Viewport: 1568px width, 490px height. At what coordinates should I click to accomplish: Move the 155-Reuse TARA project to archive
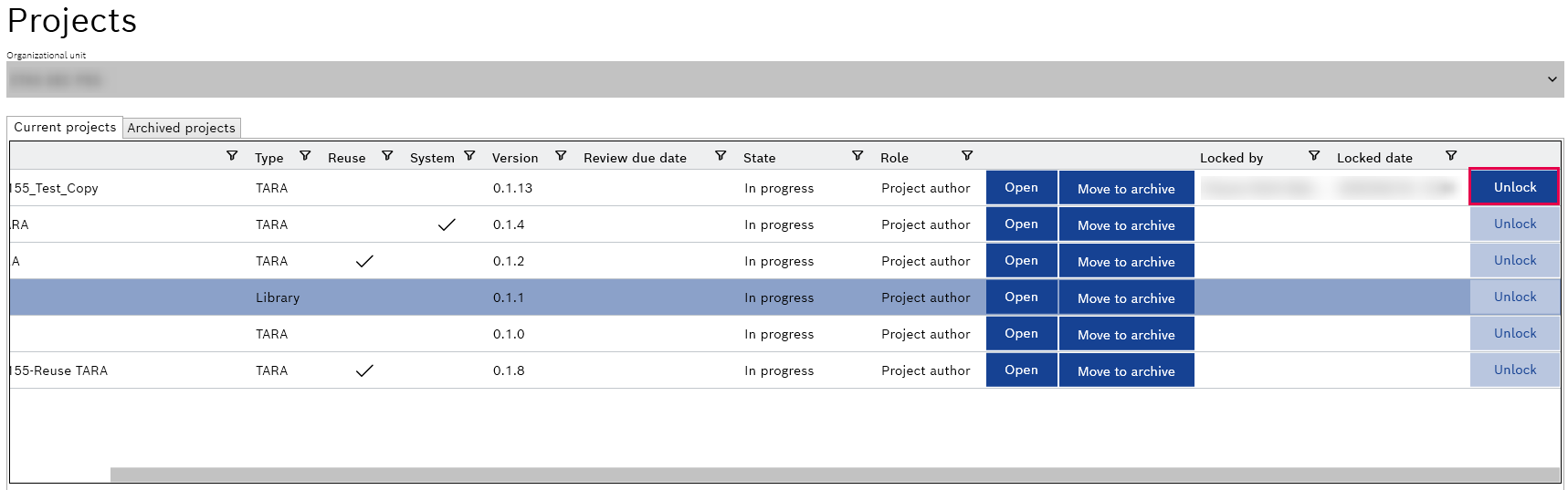point(1126,370)
